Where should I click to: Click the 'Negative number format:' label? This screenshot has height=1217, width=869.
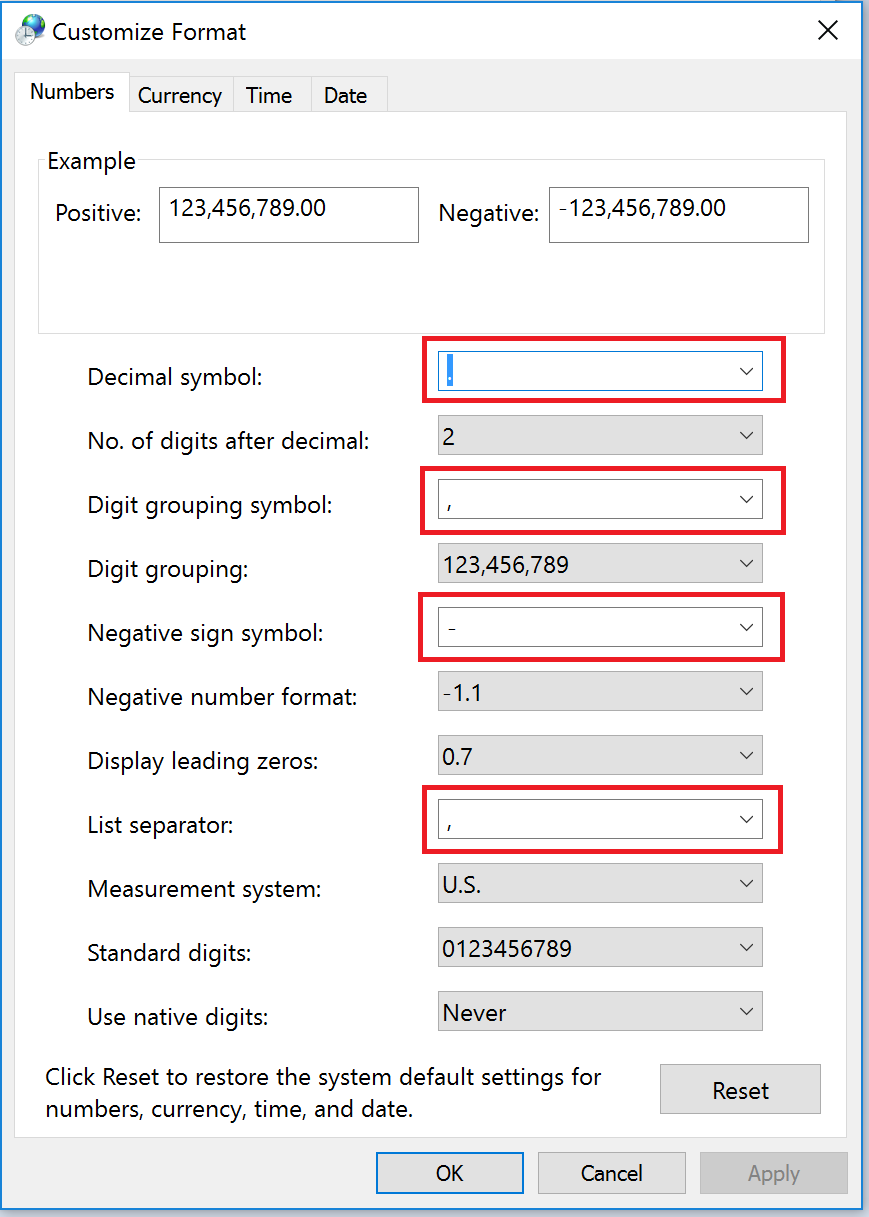coord(223,697)
